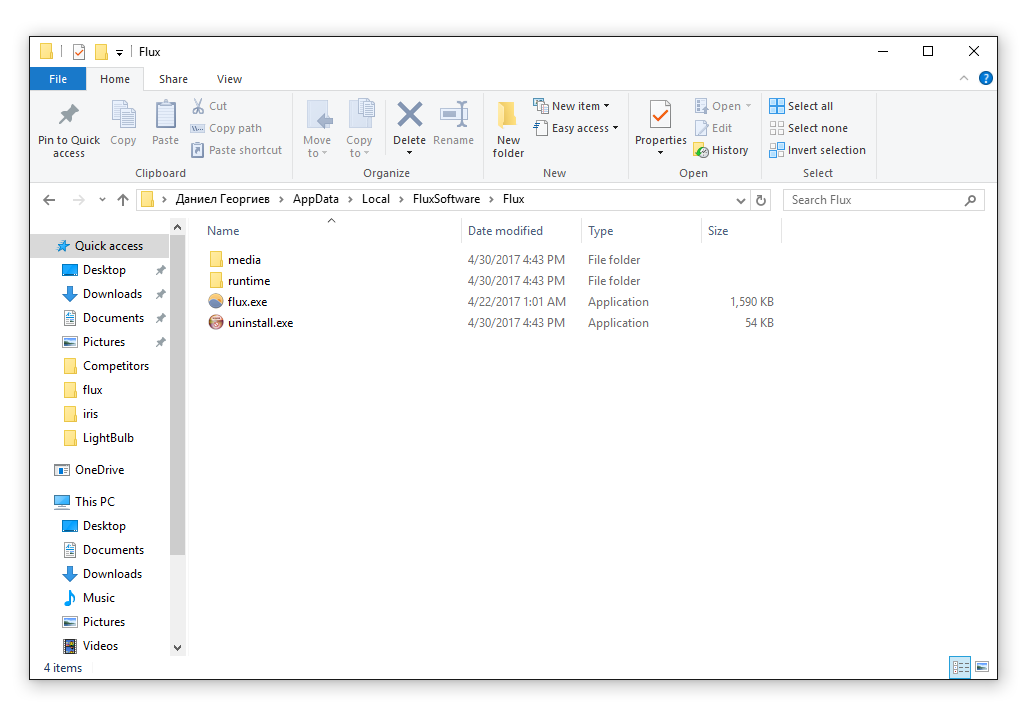The image size is (1027, 713).
Task: Click Pin to Quick access icon
Action: 68,115
